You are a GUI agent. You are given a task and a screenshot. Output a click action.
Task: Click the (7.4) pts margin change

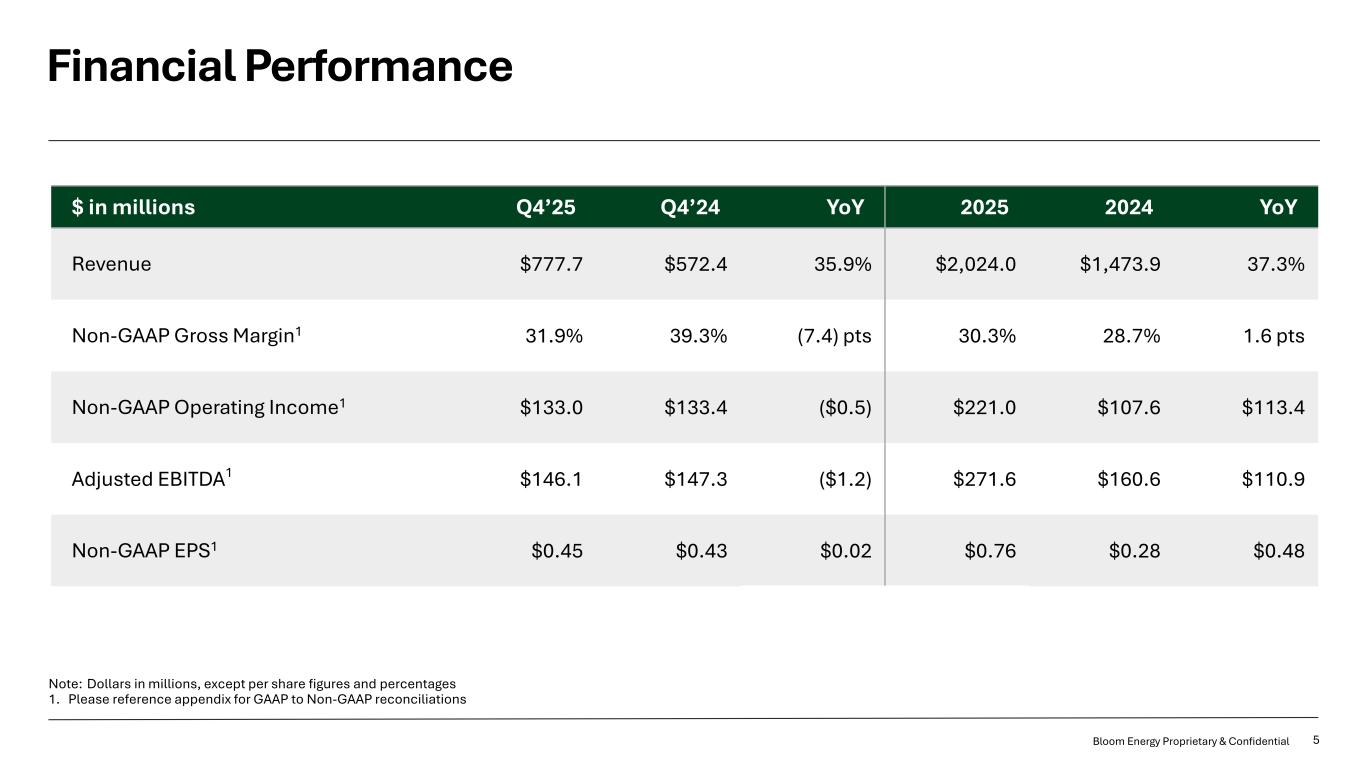pos(828,336)
